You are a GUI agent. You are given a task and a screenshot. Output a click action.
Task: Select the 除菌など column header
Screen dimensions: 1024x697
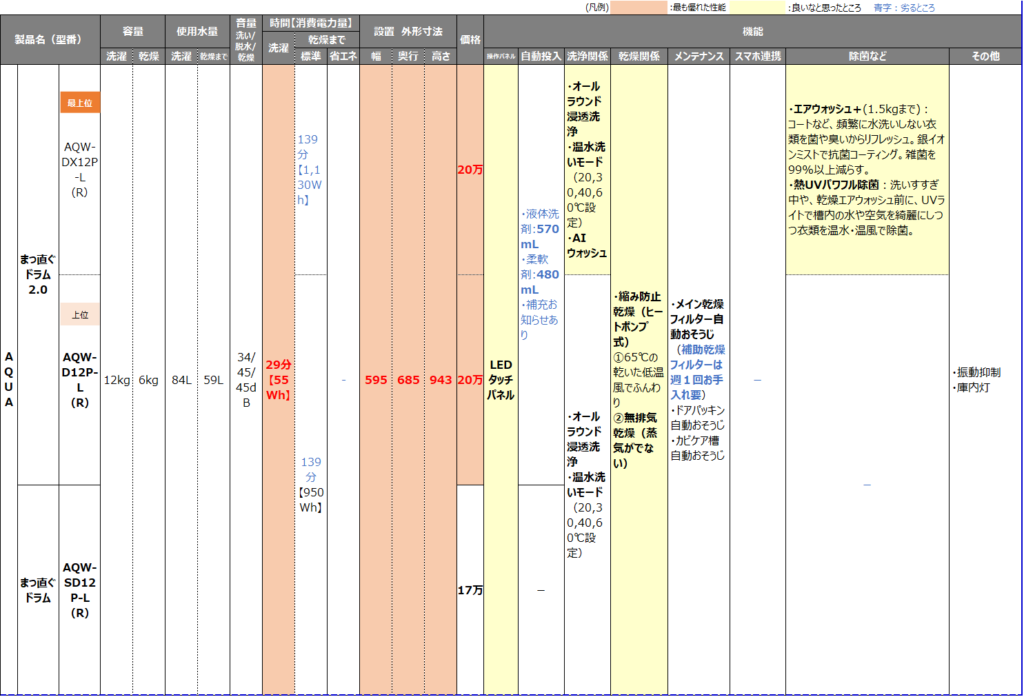pyautogui.click(x=866, y=56)
